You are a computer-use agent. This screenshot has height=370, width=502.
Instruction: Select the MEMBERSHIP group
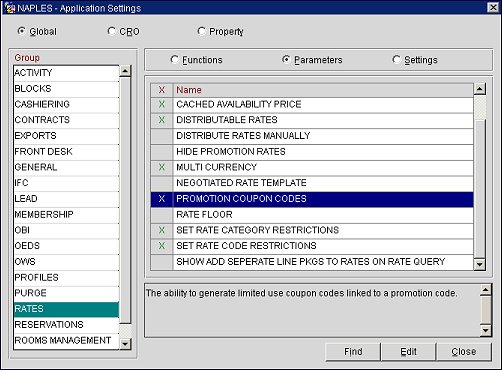tap(66, 215)
